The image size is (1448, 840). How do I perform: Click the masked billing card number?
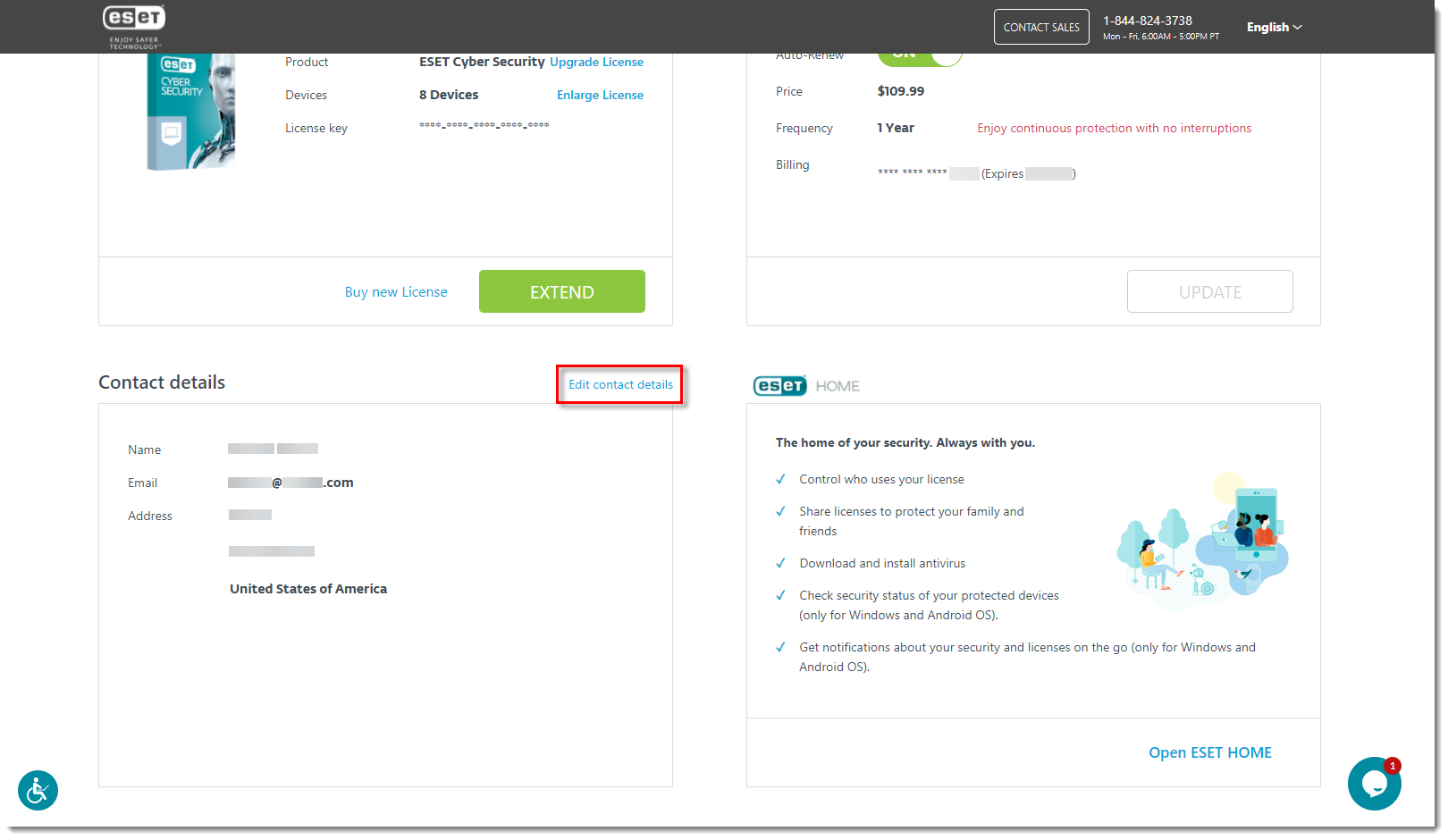coord(912,172)
